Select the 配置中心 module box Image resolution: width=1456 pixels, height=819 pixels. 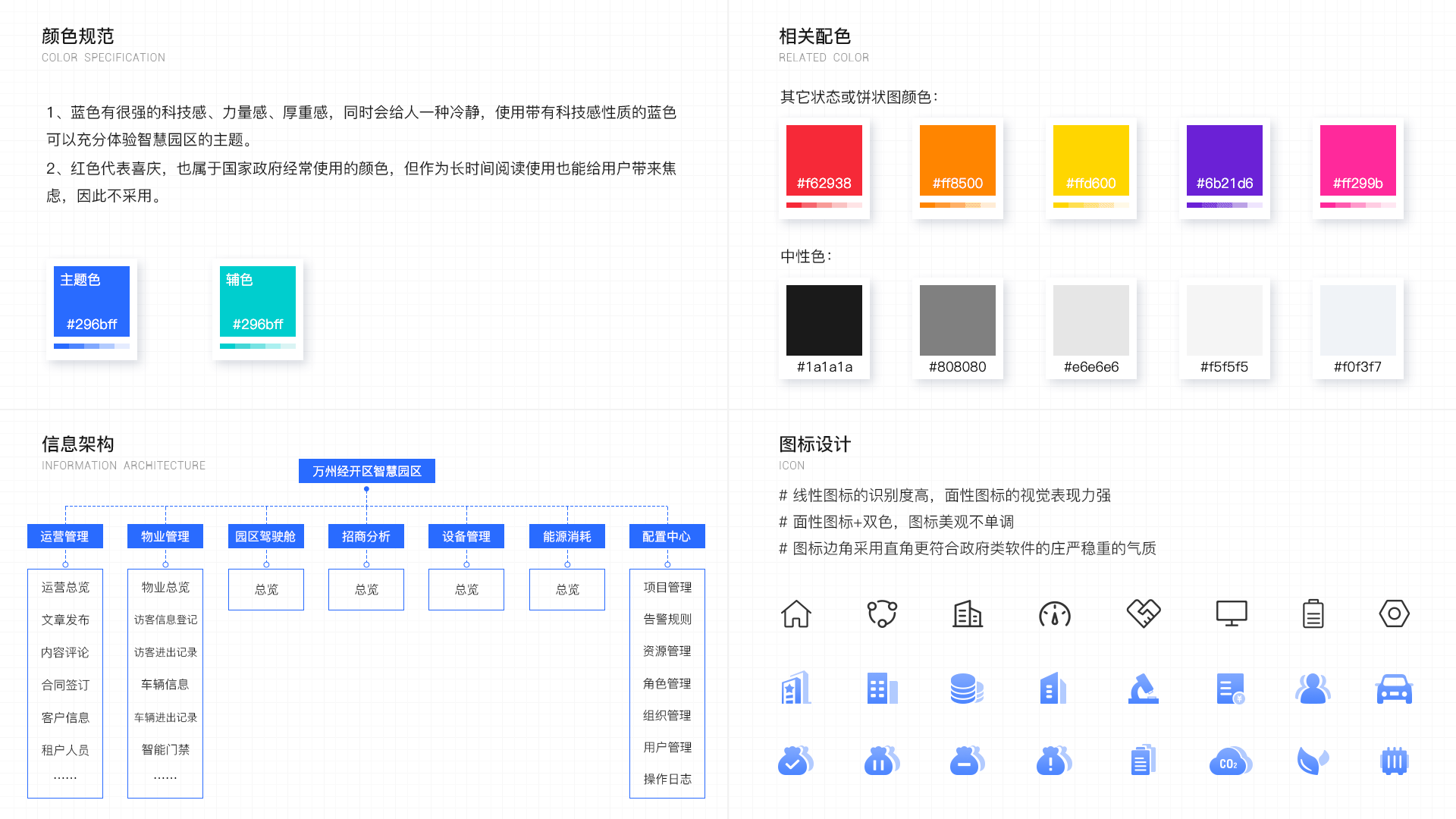click(x=667, y=536)
